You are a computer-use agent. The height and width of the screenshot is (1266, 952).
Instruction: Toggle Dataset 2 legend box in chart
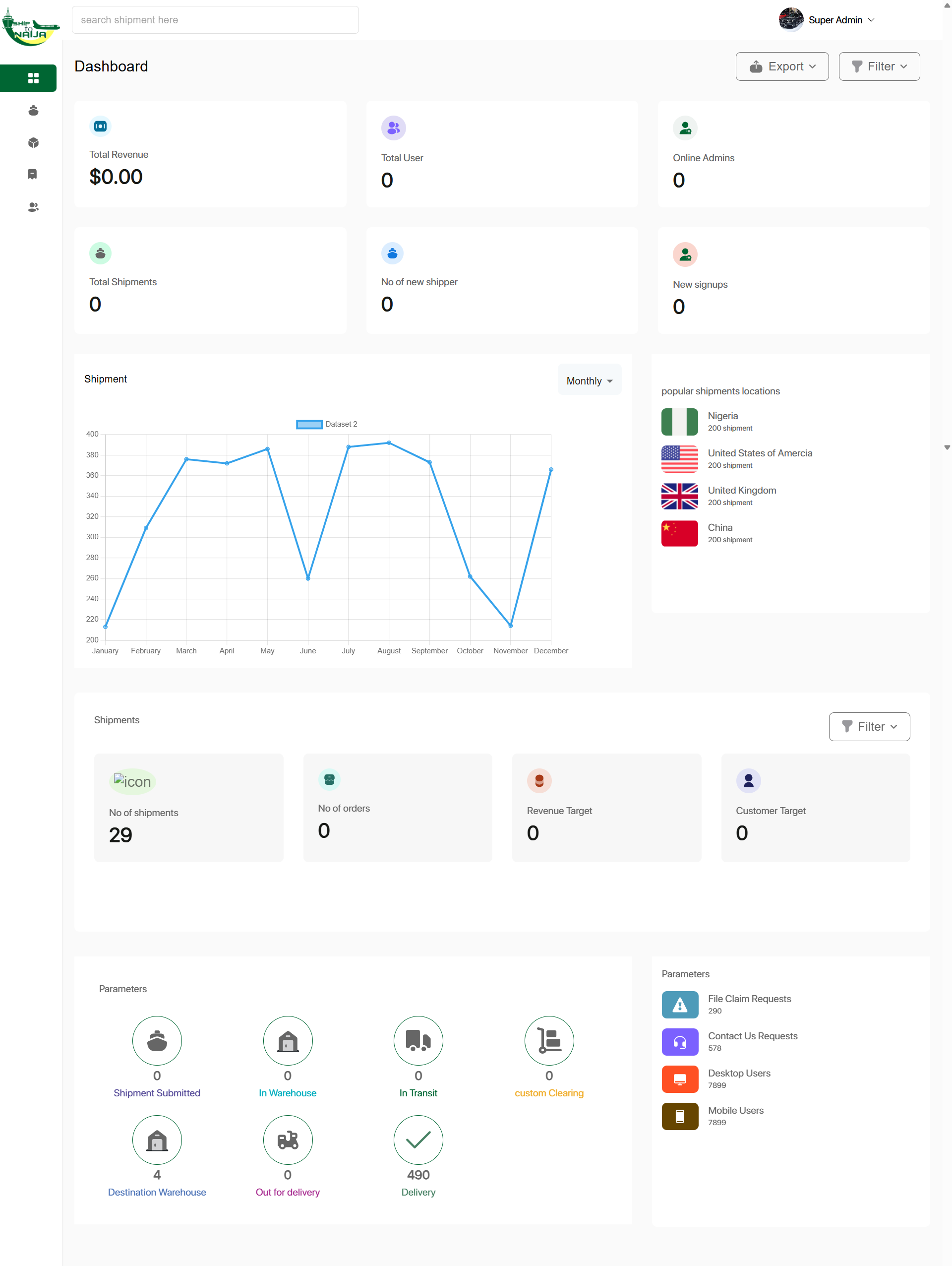[x=309, y=424]
